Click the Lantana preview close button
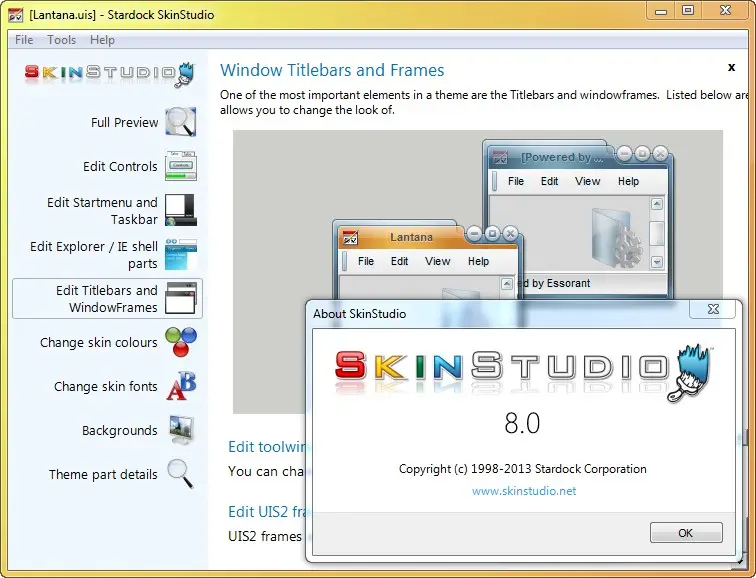 point(510,234)
